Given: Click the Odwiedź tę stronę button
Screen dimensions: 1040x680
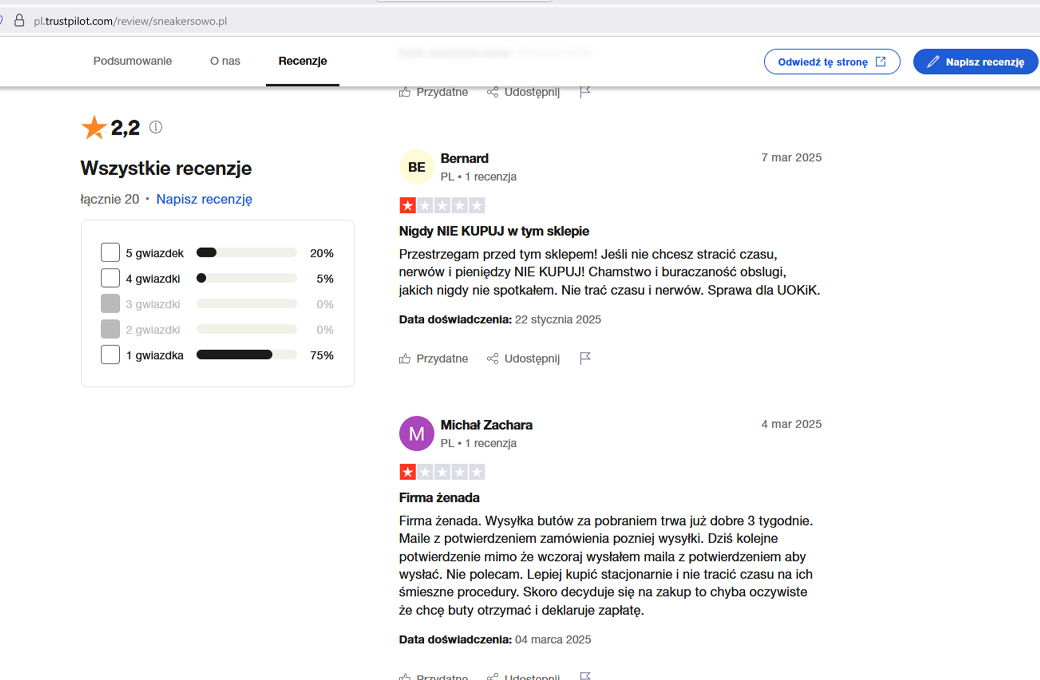Looking at the screenshot, I should 832,62.
